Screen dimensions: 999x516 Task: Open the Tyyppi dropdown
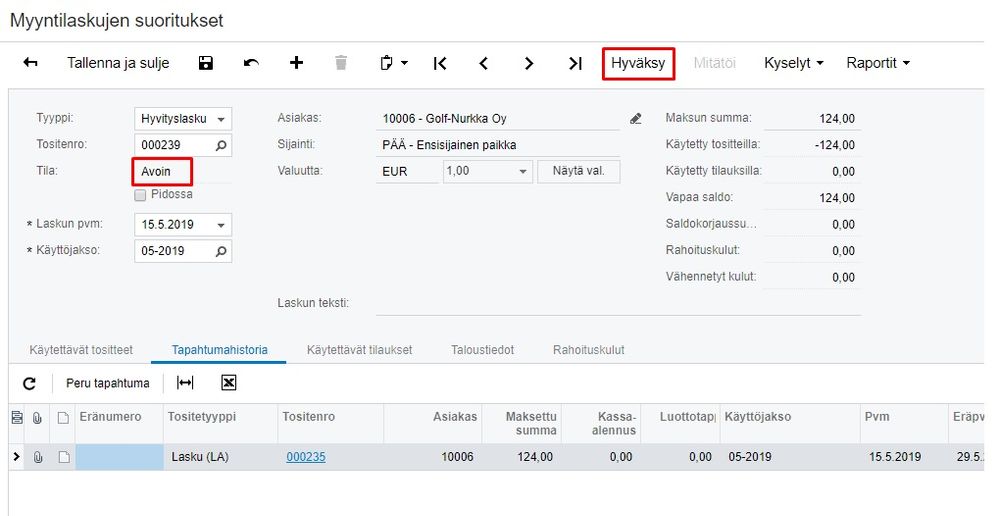tap(221, 119)
